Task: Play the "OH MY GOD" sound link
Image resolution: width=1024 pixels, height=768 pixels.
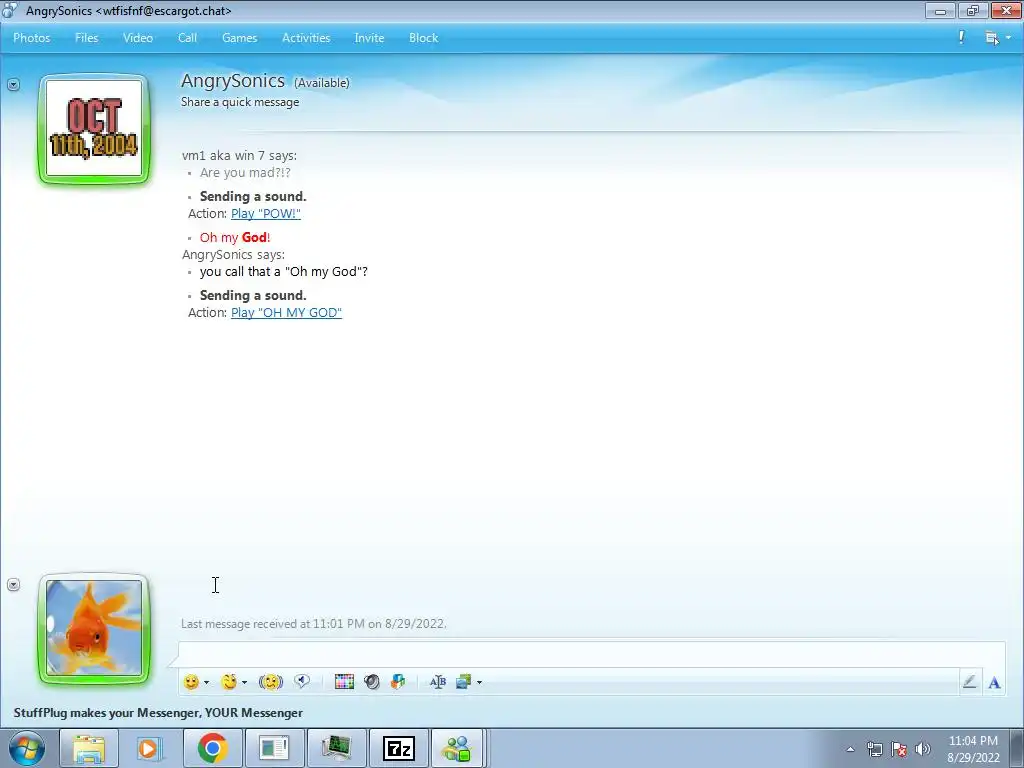Action: tap(286, 313)
